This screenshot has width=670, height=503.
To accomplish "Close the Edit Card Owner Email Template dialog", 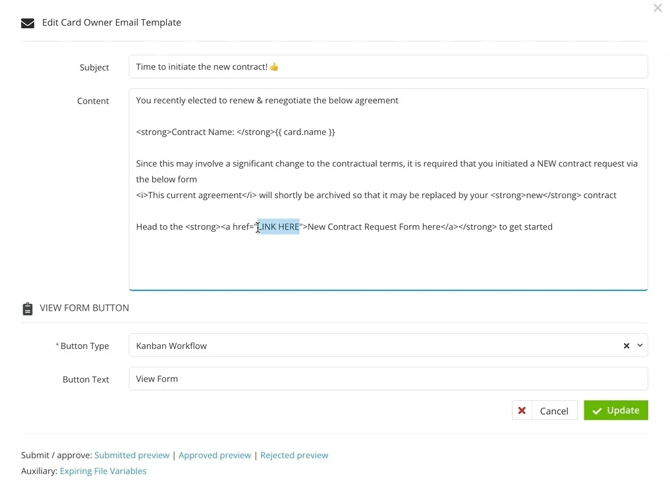I will tap(657, 9).
